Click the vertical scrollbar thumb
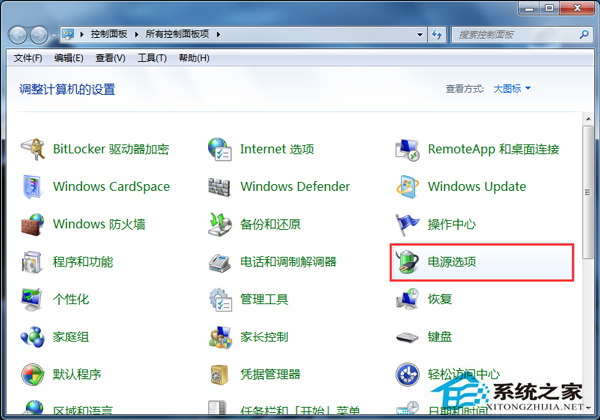The height and width of the screenshot is (420, 600). click(588, 192)
